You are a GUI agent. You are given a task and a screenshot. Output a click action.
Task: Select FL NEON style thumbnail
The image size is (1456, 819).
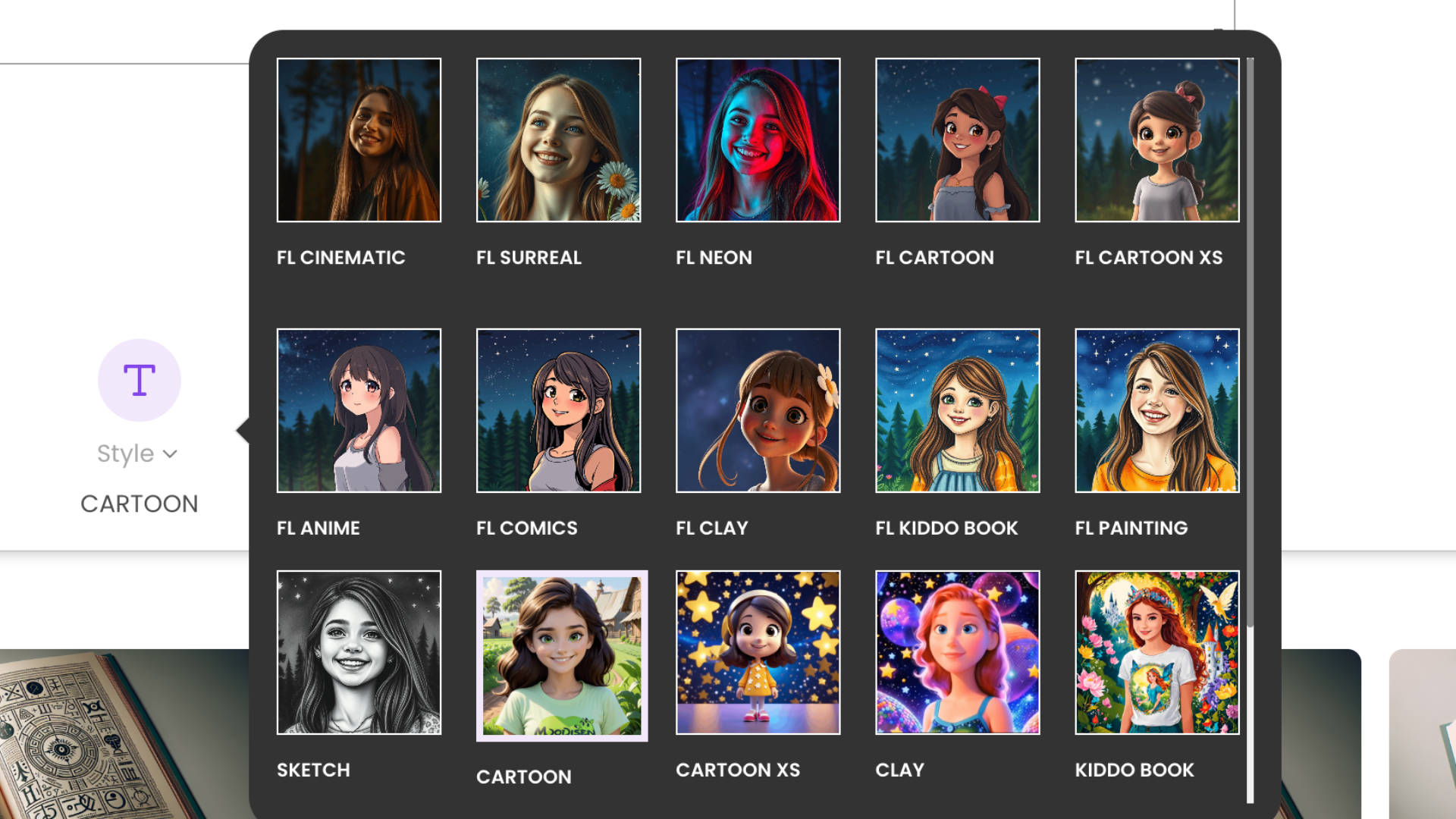coord(758,139)
